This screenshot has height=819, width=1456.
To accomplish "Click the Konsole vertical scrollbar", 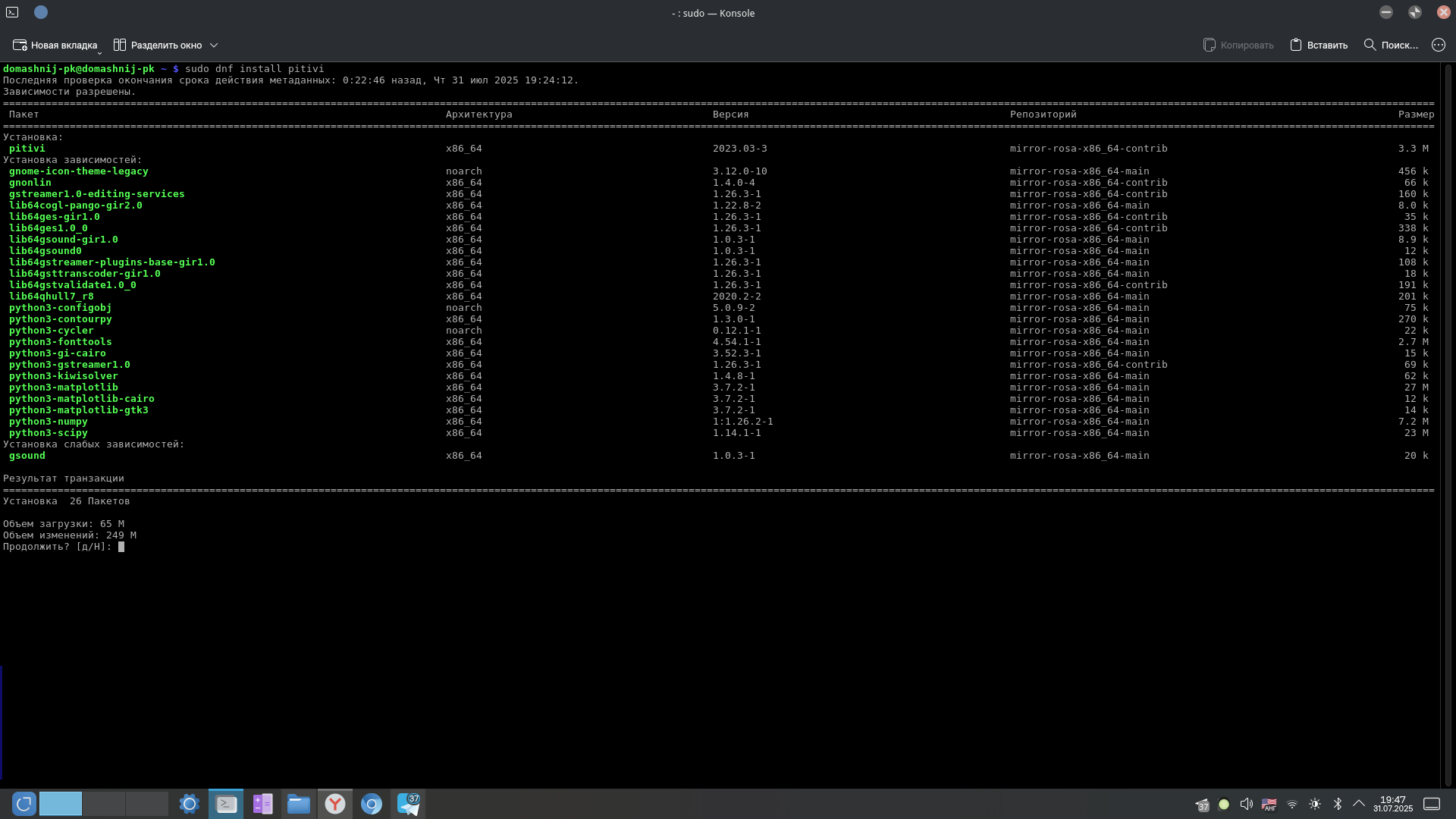I will pyautogui.click(x=1448, y=425).
